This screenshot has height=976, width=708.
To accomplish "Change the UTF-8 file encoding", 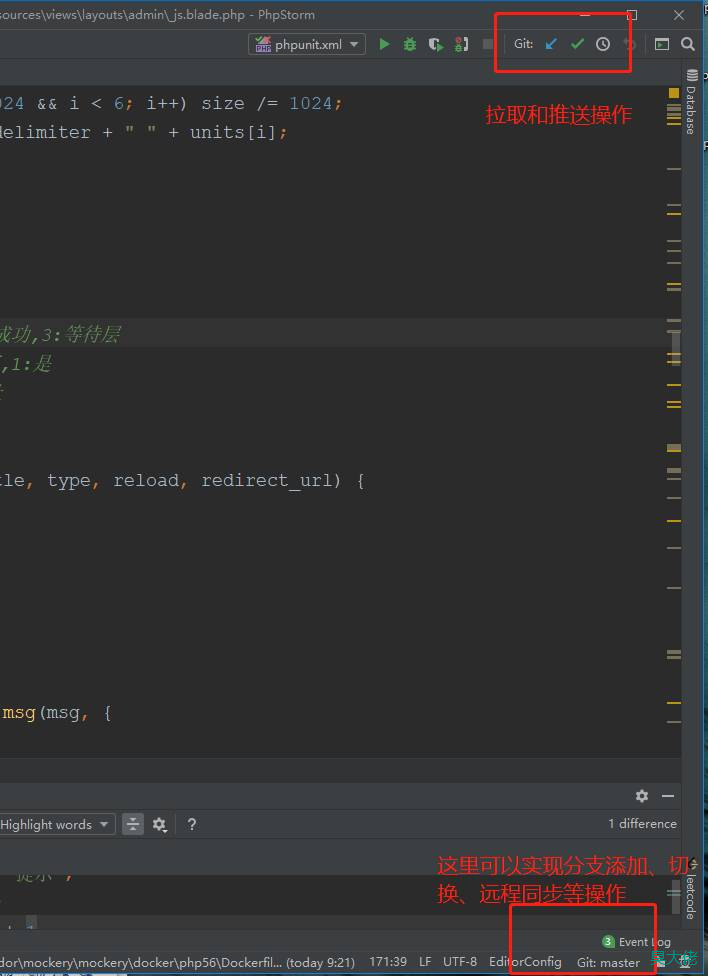I will (x=460, y=962).
